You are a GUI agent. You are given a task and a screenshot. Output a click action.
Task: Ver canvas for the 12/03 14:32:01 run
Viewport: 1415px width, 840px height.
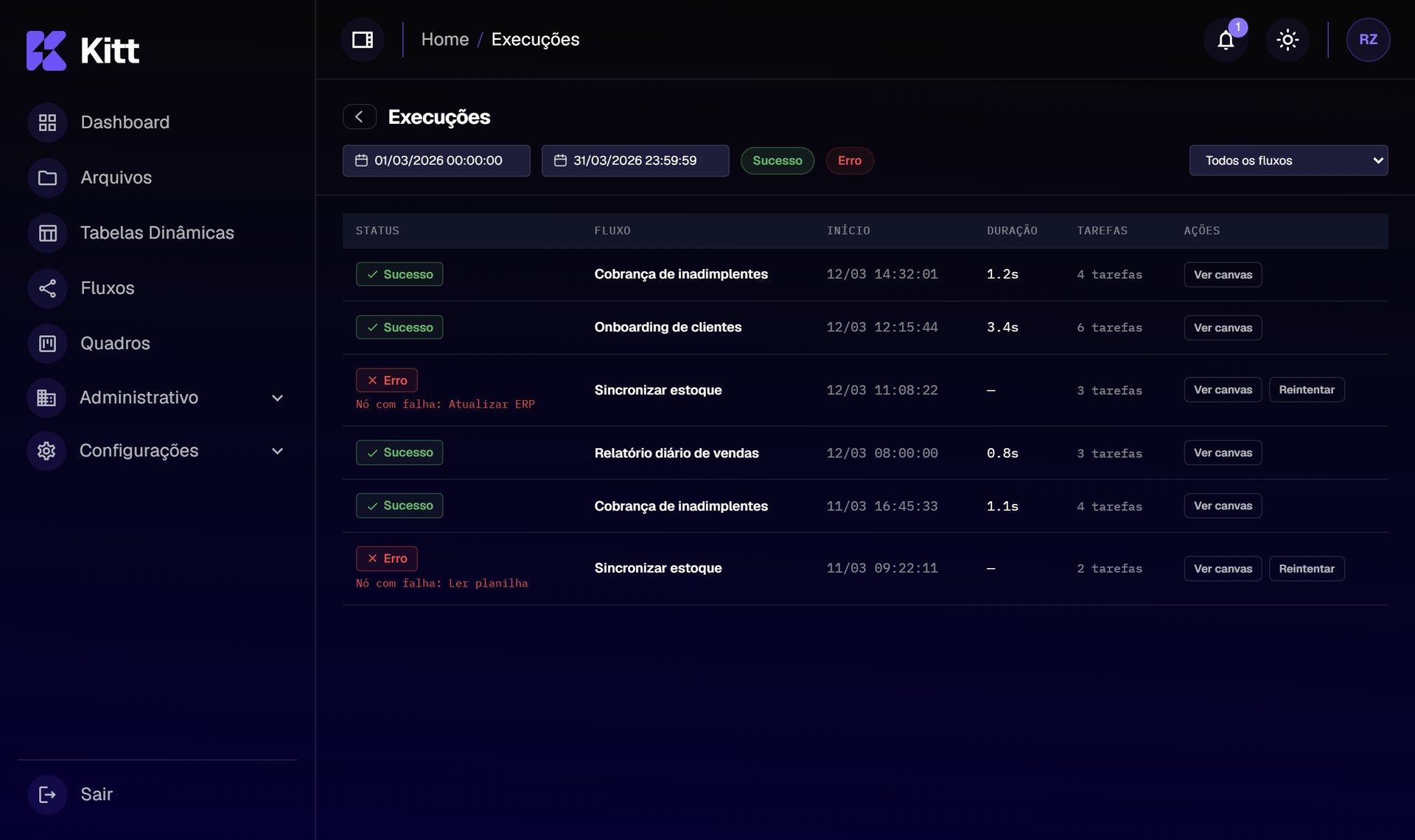pos(1223,275)
